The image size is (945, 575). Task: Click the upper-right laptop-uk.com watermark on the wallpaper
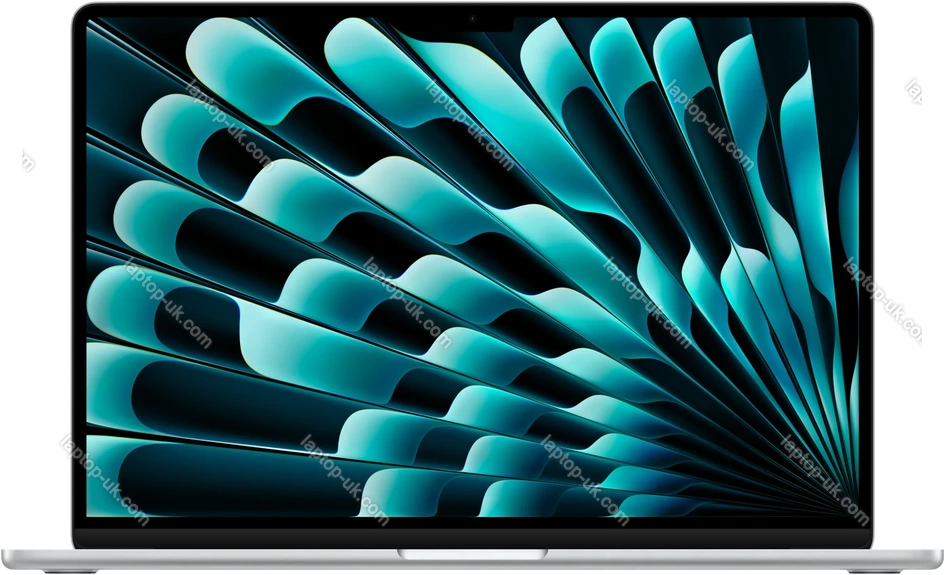coord(709,127)
